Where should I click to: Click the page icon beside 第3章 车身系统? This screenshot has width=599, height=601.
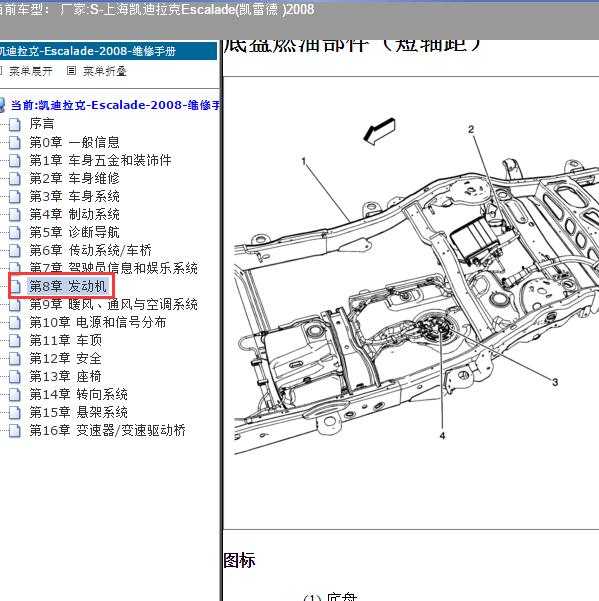(15, 196)
